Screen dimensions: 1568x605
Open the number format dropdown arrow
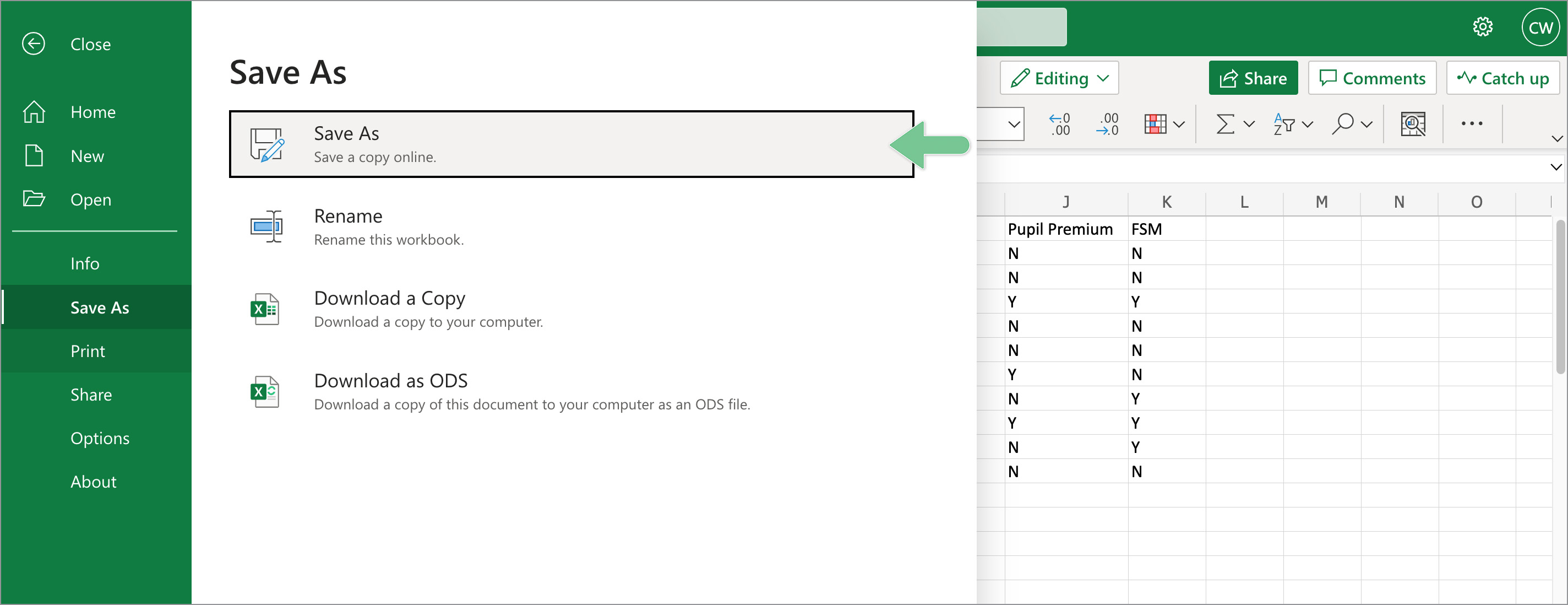coord(1014,125)
